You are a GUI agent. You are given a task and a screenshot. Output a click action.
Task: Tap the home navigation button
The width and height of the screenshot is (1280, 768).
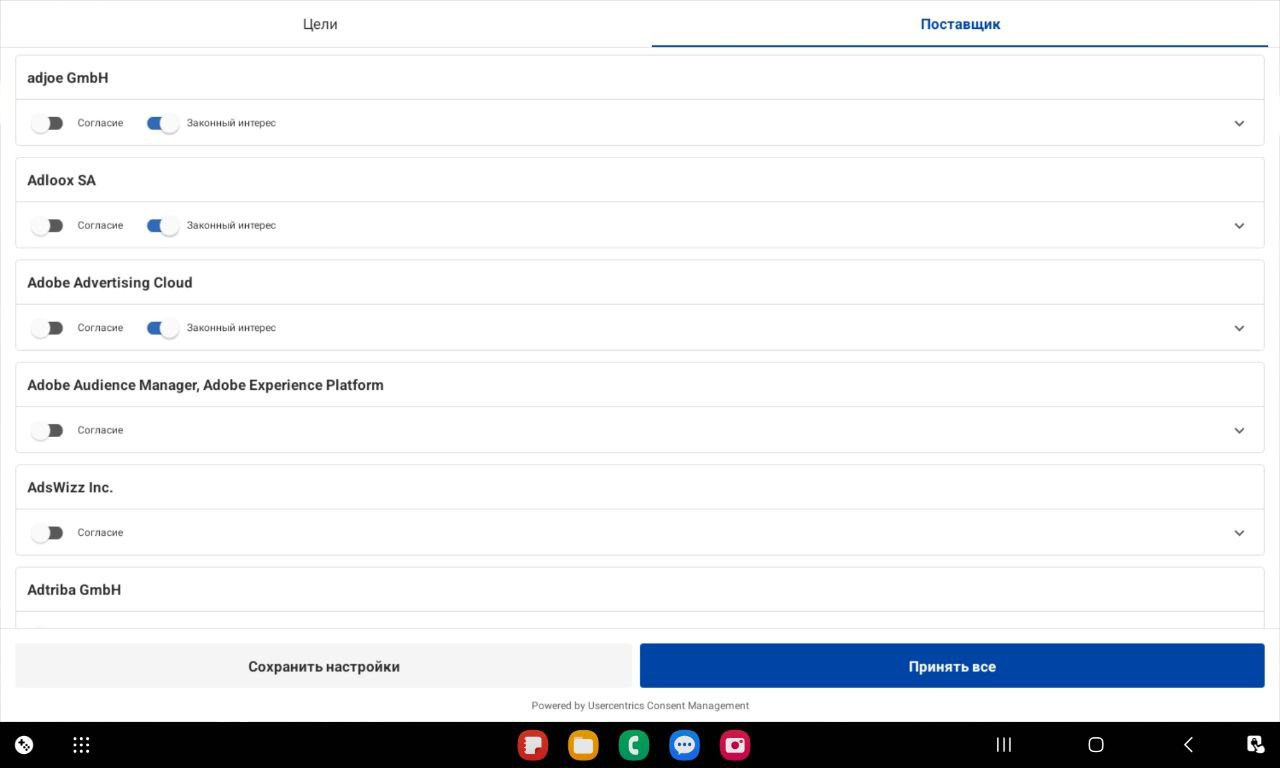tap(1096, 745)
